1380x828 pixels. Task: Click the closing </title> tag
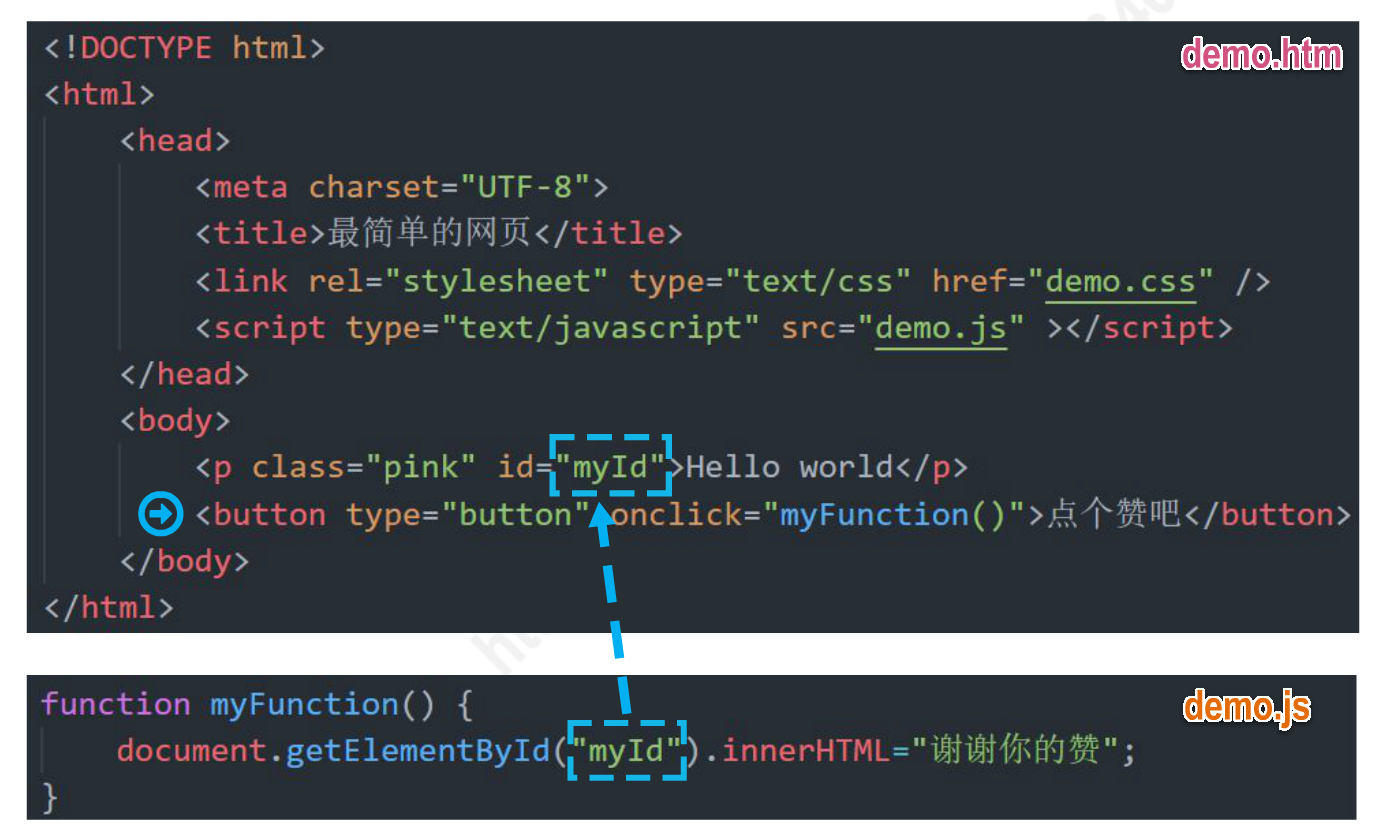pyautogui.click(x=609, y=233)
